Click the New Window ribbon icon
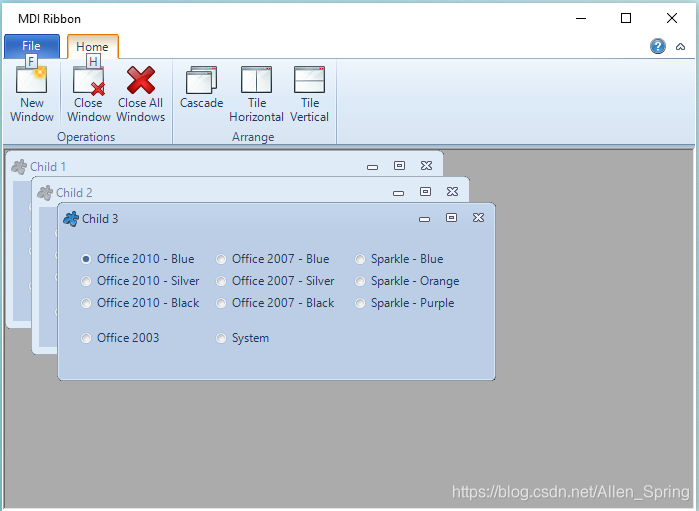The image size is (699, 511). [32, 80]
